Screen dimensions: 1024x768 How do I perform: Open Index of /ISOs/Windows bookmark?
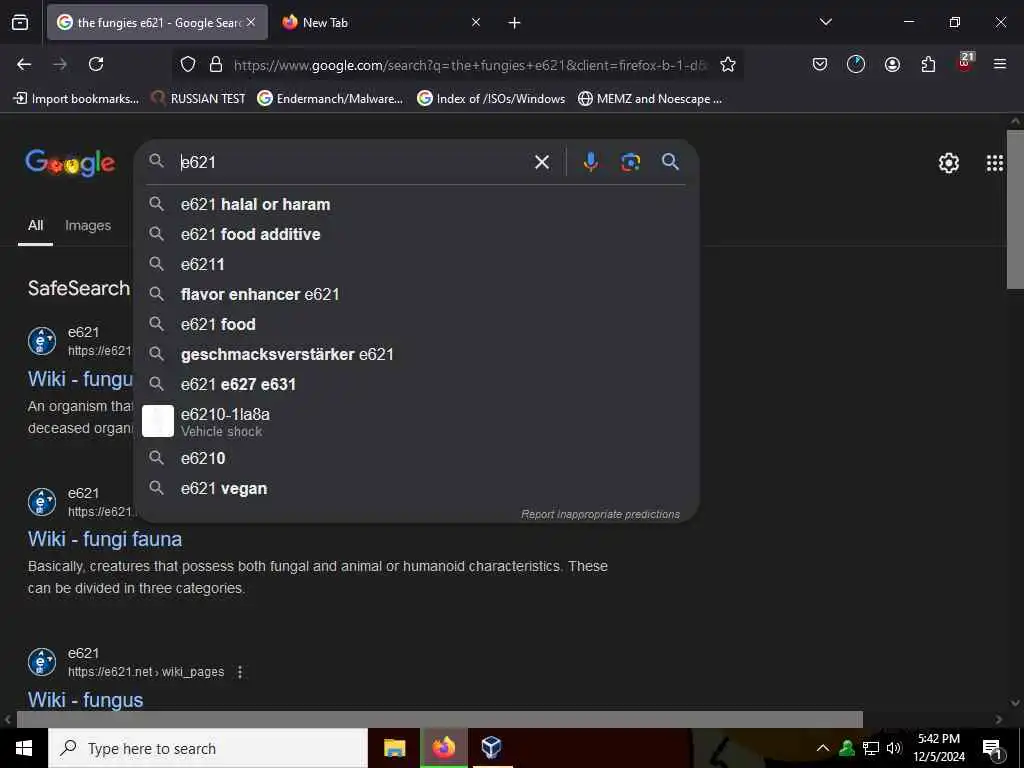click(x=491, y=99)
